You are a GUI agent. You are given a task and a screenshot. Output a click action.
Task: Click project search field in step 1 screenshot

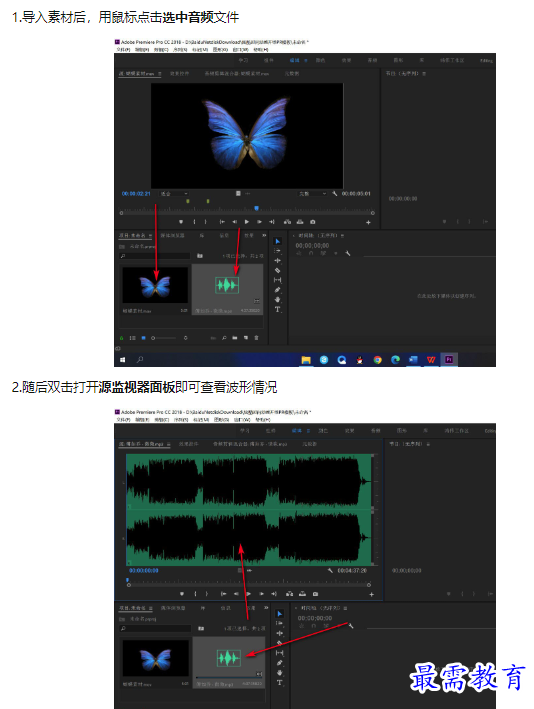point(155,256)
